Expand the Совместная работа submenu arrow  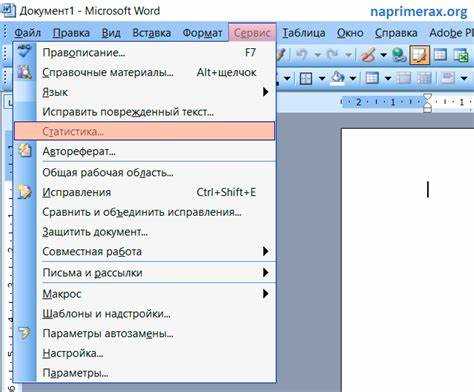tap(265, 251)
